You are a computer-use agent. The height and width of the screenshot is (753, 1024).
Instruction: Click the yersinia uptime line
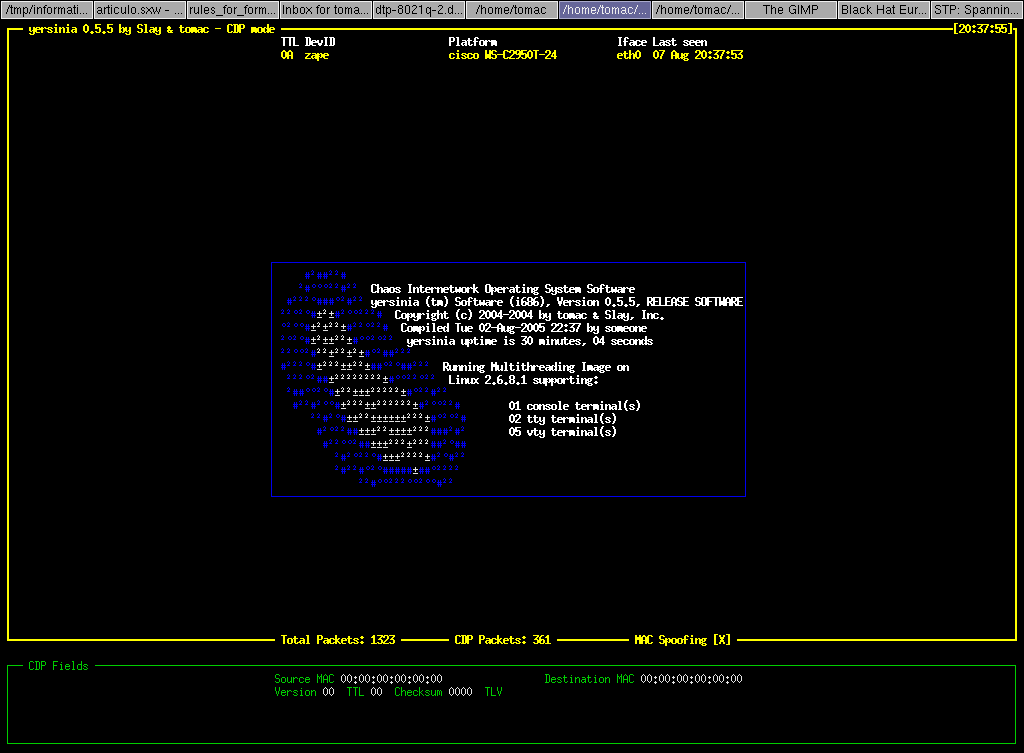coord(529,341)
